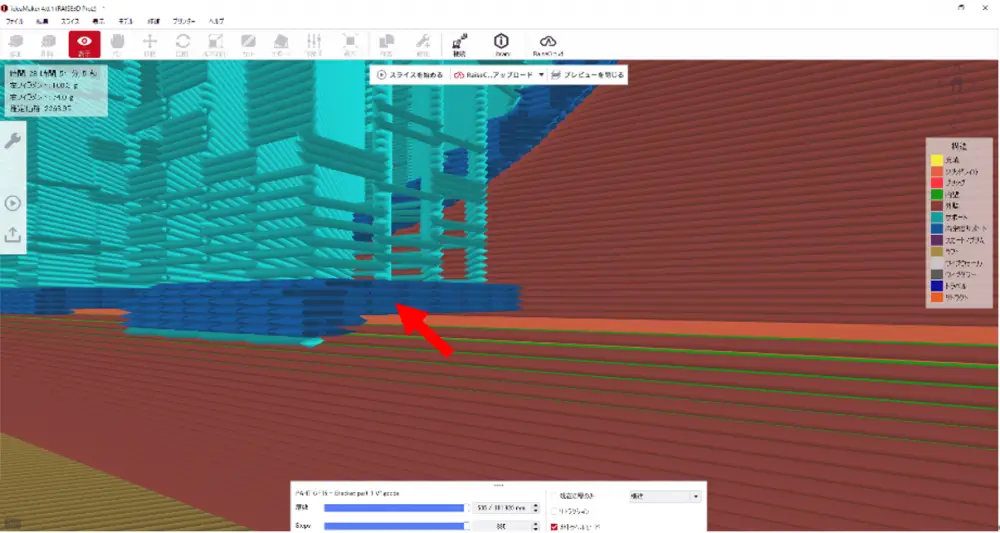The height and width of the screenshot is (533, 1000).
Task: Open the RaiseCloud cloud icon
Action: click(x=548, y=43)
